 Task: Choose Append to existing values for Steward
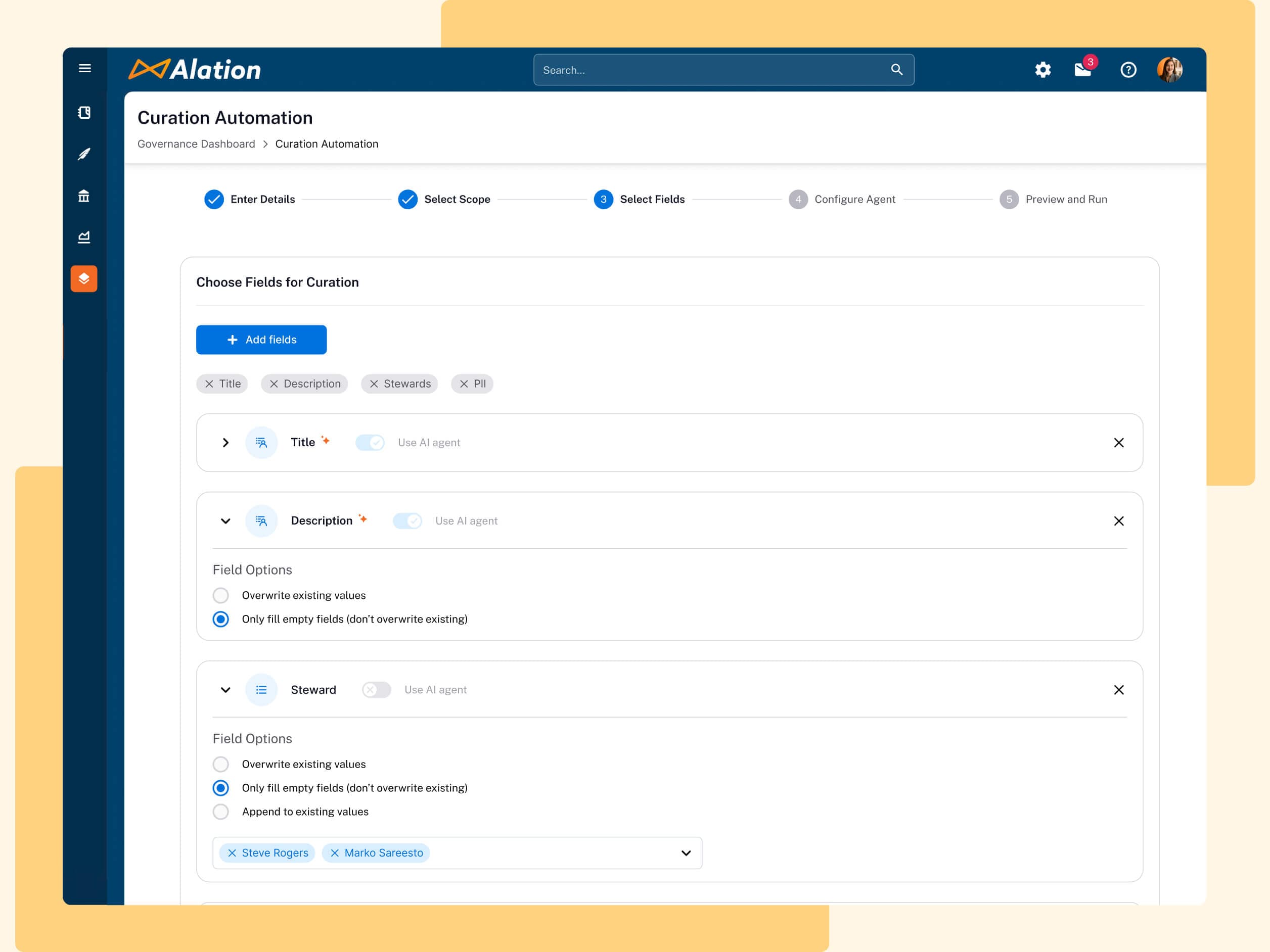pyautogui.click(x=220, y=812)
